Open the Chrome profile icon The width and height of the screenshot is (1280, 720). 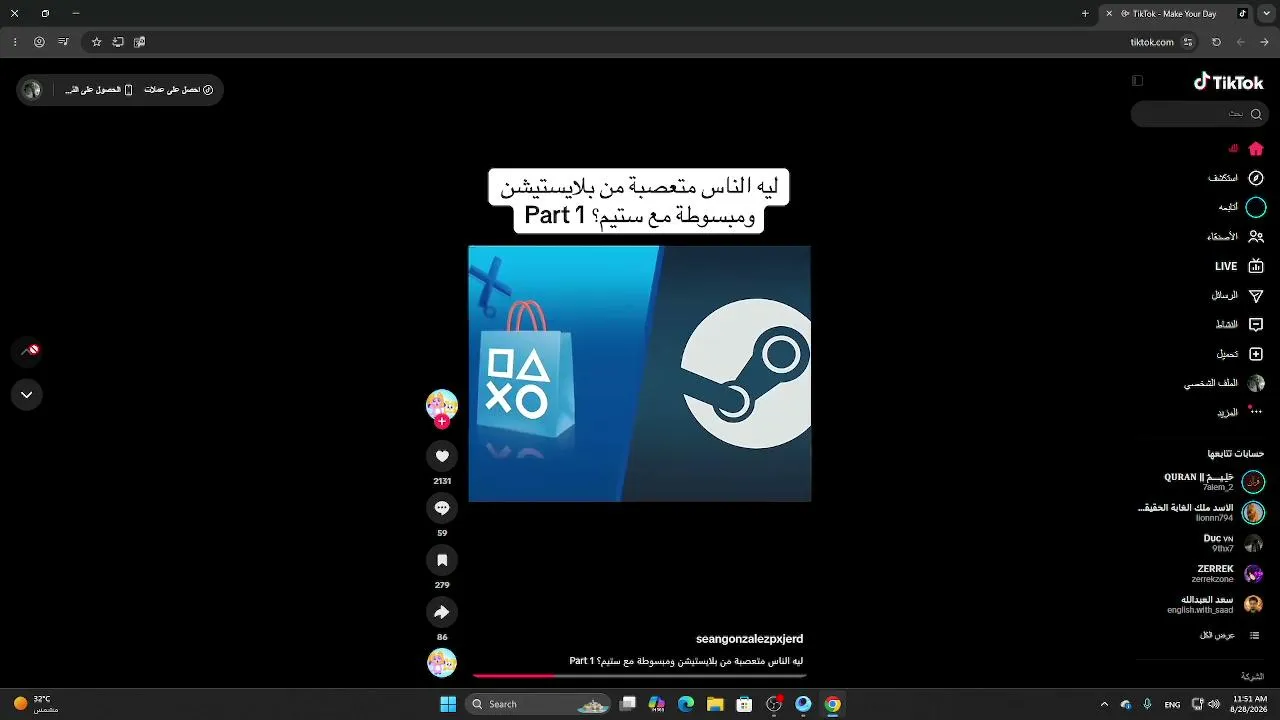(39, 42)
